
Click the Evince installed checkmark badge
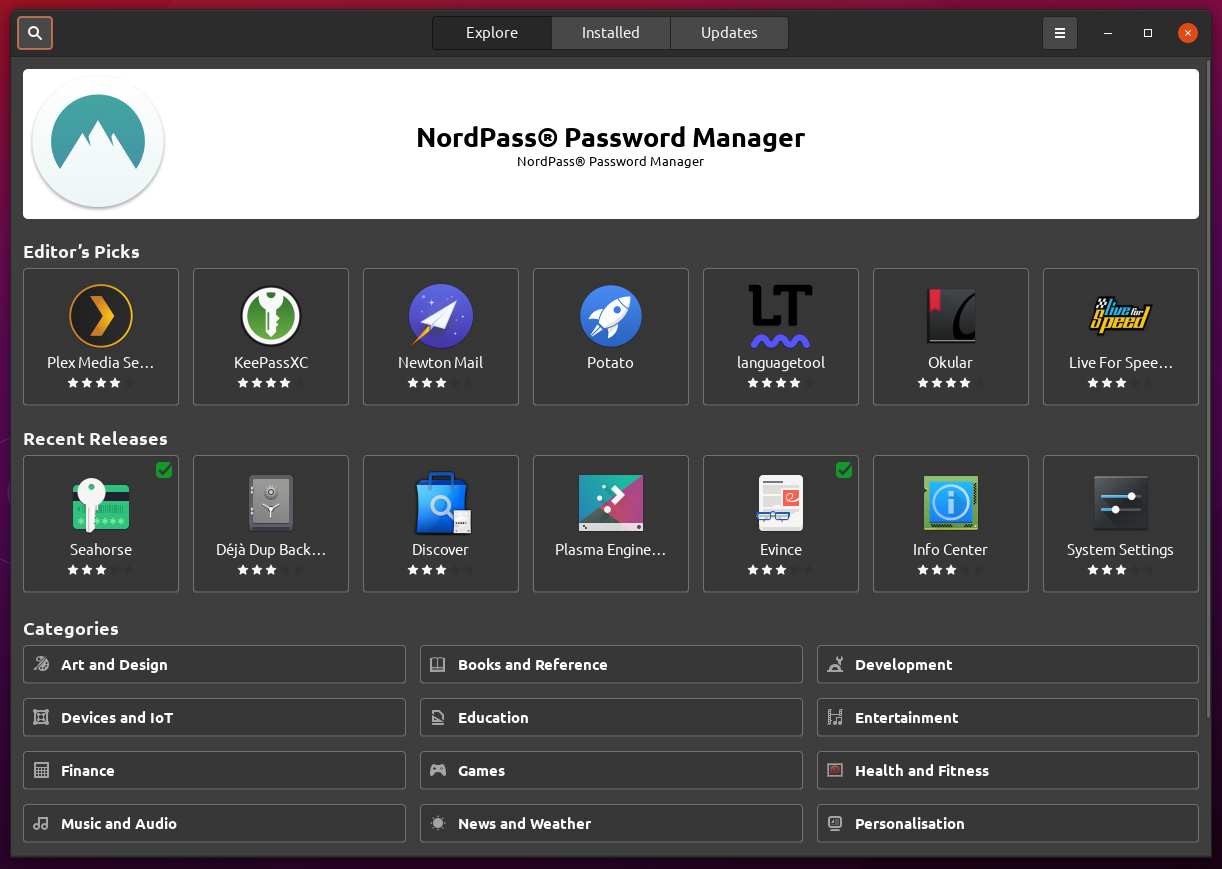pos(844,470)
